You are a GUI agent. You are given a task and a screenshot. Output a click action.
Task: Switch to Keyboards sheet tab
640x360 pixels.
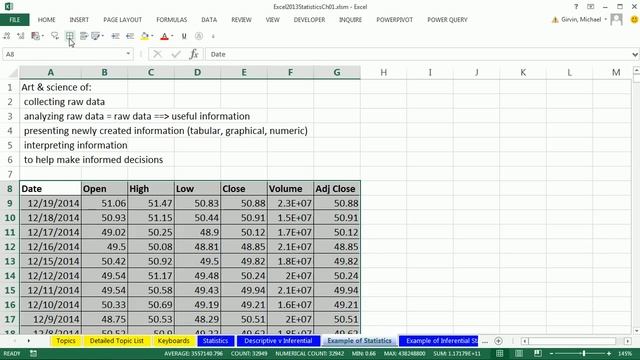[173, 341]
